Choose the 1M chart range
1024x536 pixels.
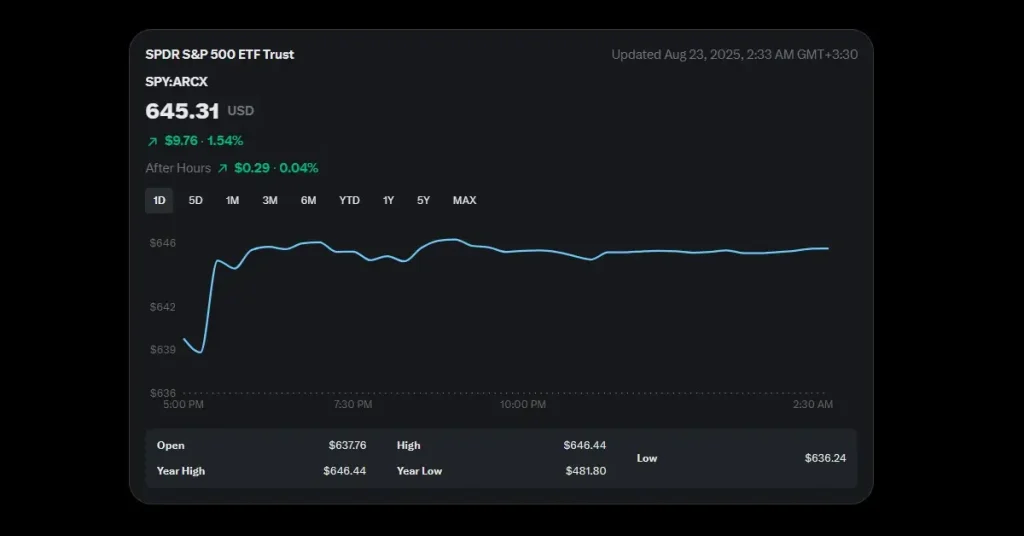point(232,201)
